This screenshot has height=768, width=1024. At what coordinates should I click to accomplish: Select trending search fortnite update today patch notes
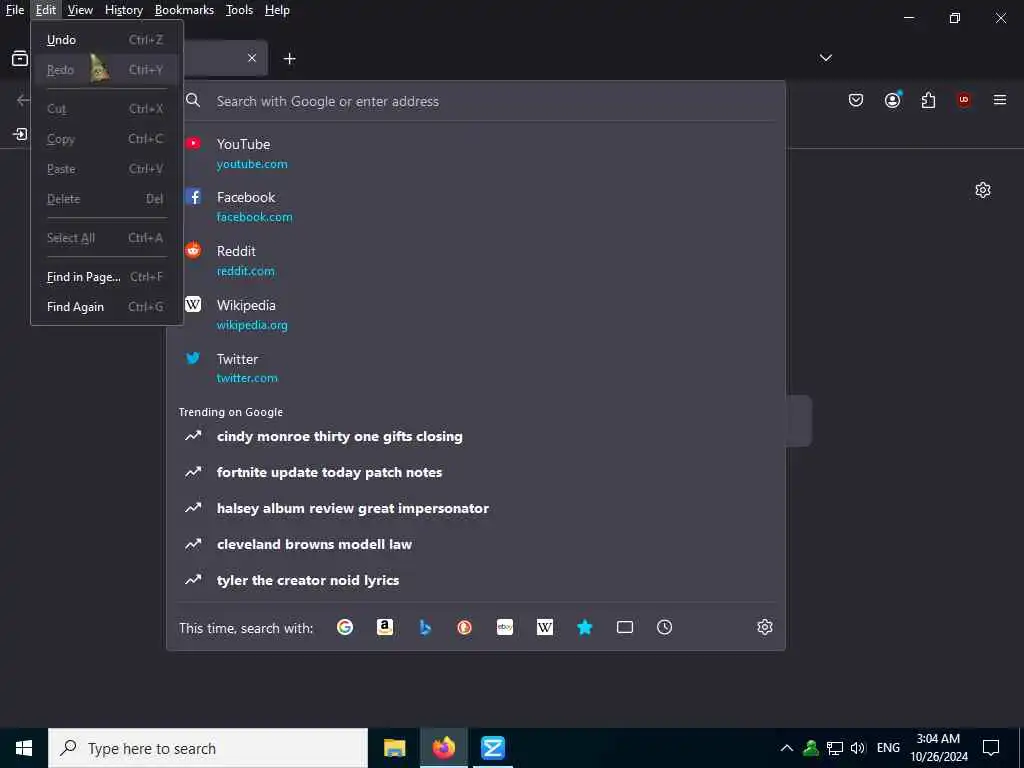[475, 472]
